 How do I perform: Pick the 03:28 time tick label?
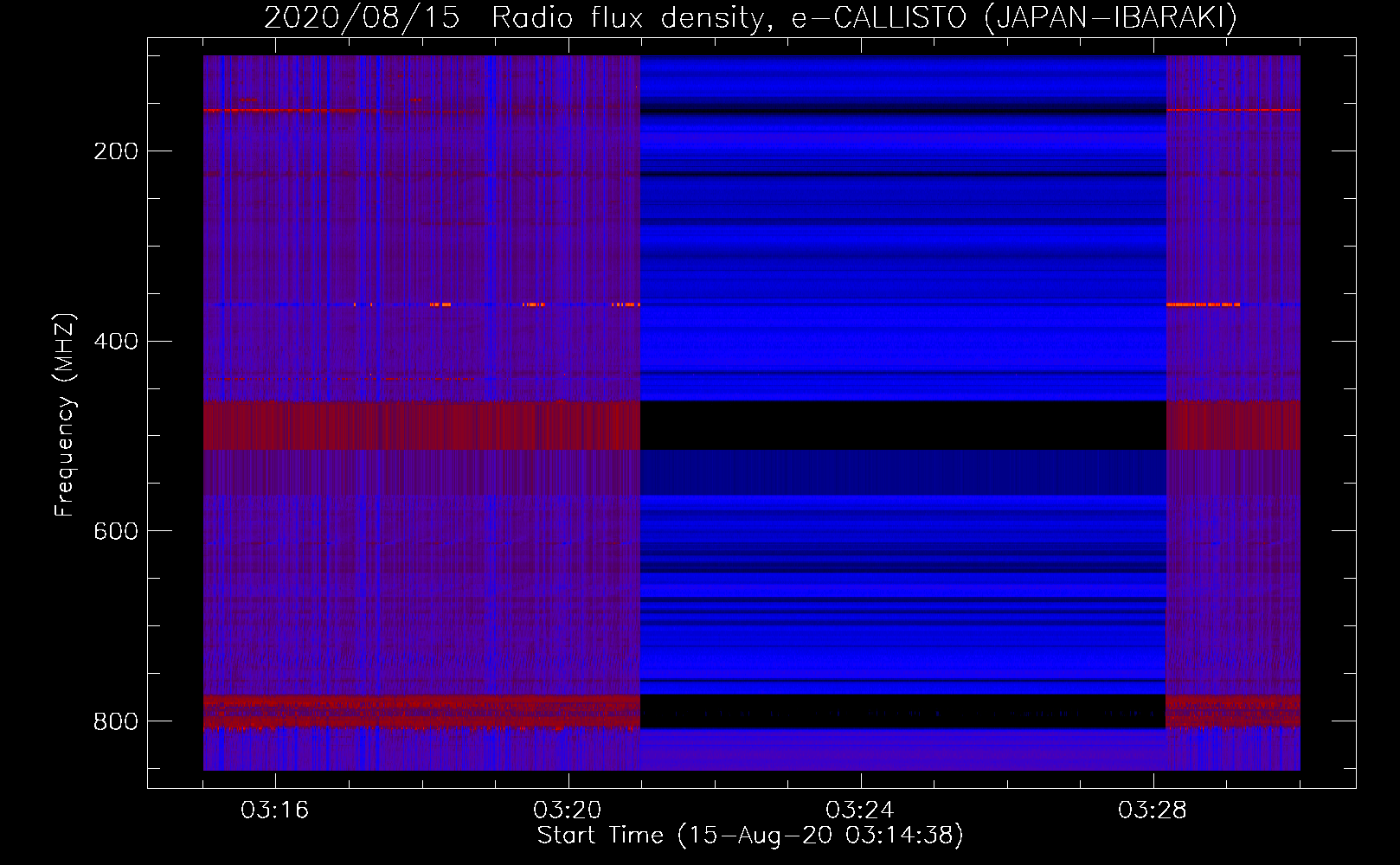[1153, 811]
